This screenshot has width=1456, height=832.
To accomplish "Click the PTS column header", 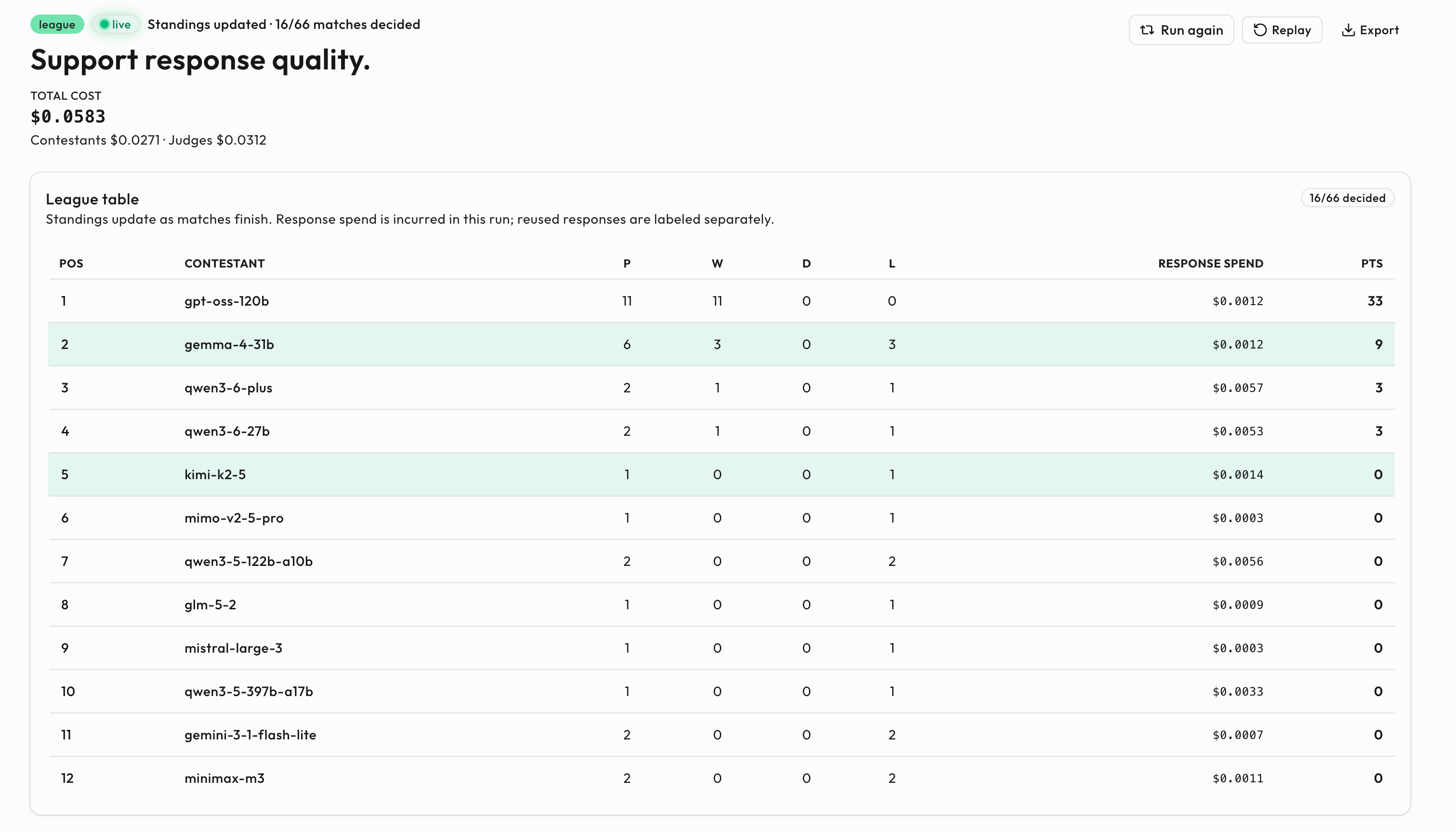I will (x=1372, y=263).
